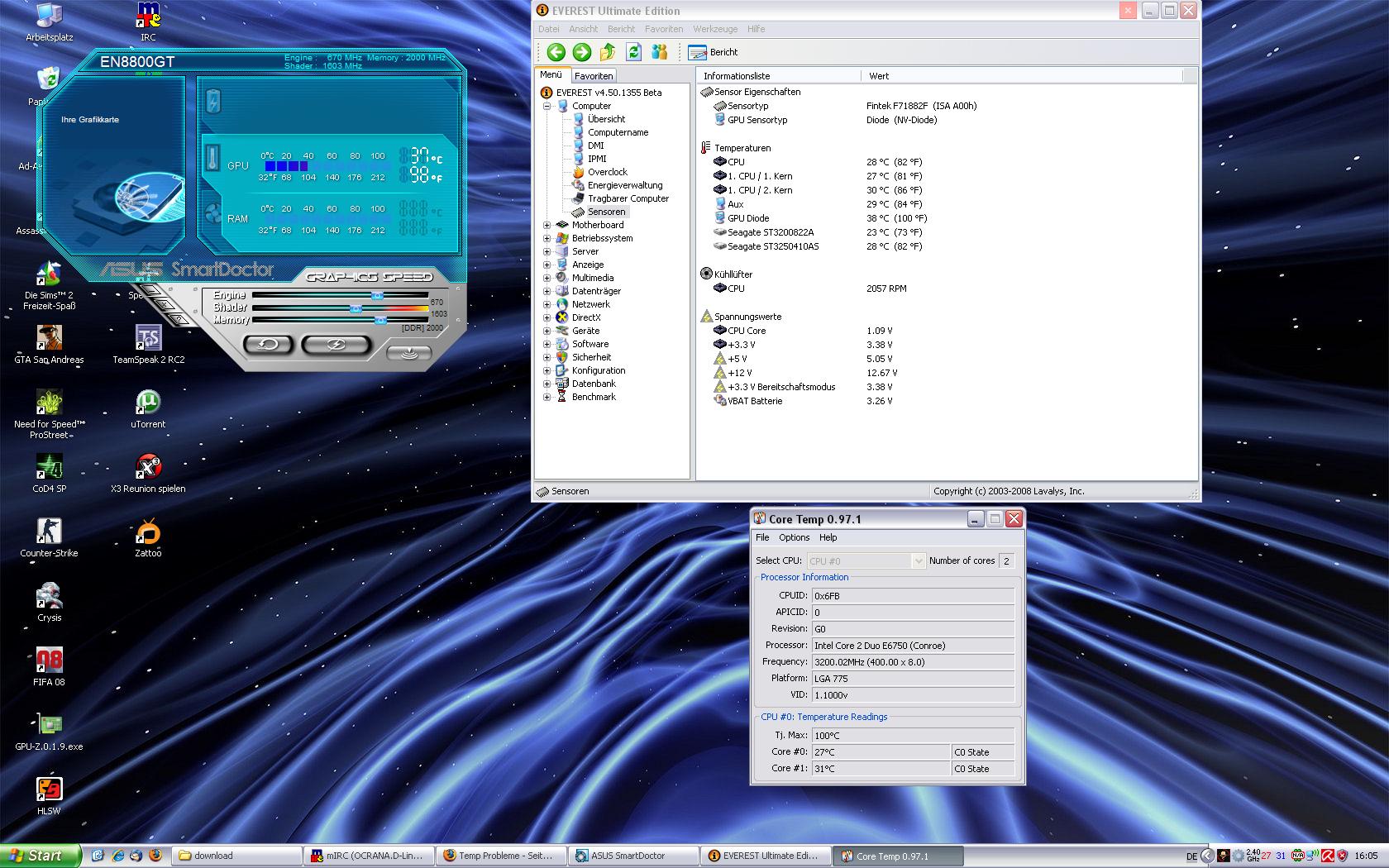
Task: Select the Datenträger tree item
Action: coord(596,291)
